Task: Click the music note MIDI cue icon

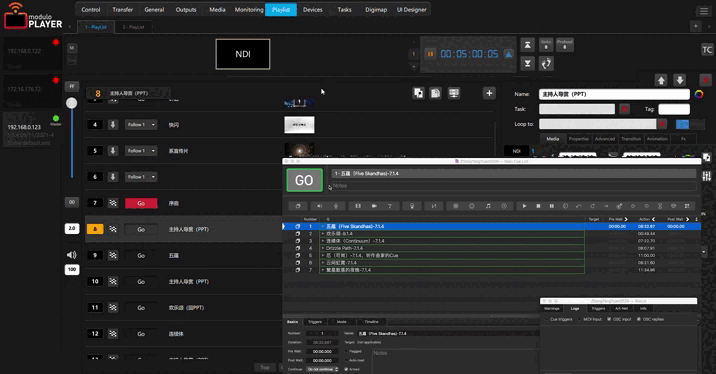Action: click(x=488, y=206)
